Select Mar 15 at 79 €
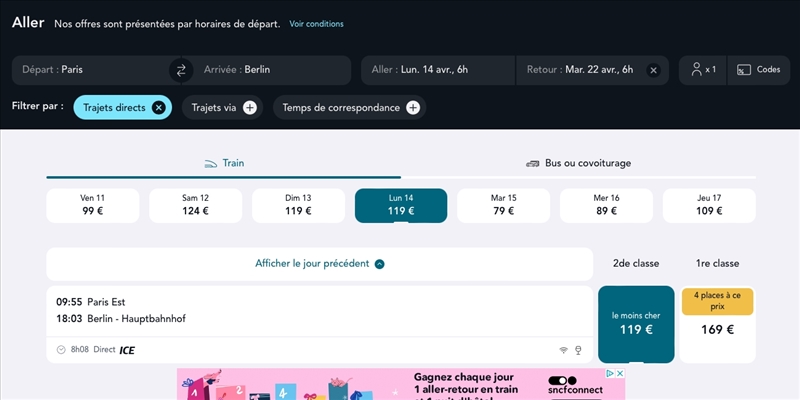The height and width of the screenshot is (400, 800). pyautogui.click(x=504, y=206)
